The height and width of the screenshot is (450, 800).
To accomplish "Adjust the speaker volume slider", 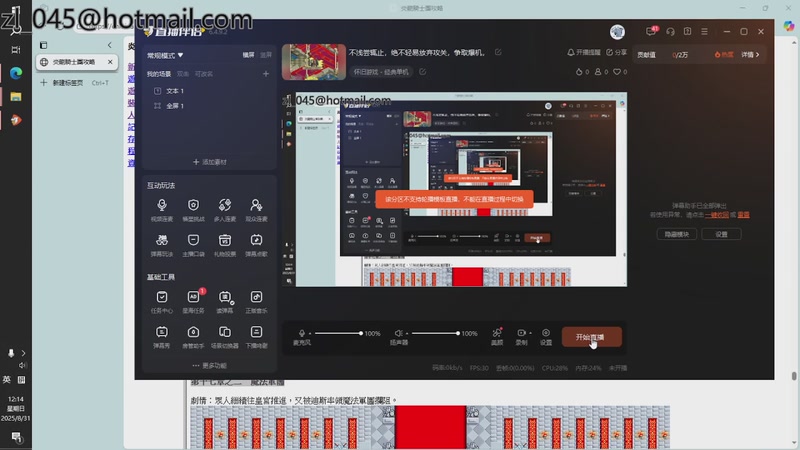I will pyautogui.click(x=435, y=333).
